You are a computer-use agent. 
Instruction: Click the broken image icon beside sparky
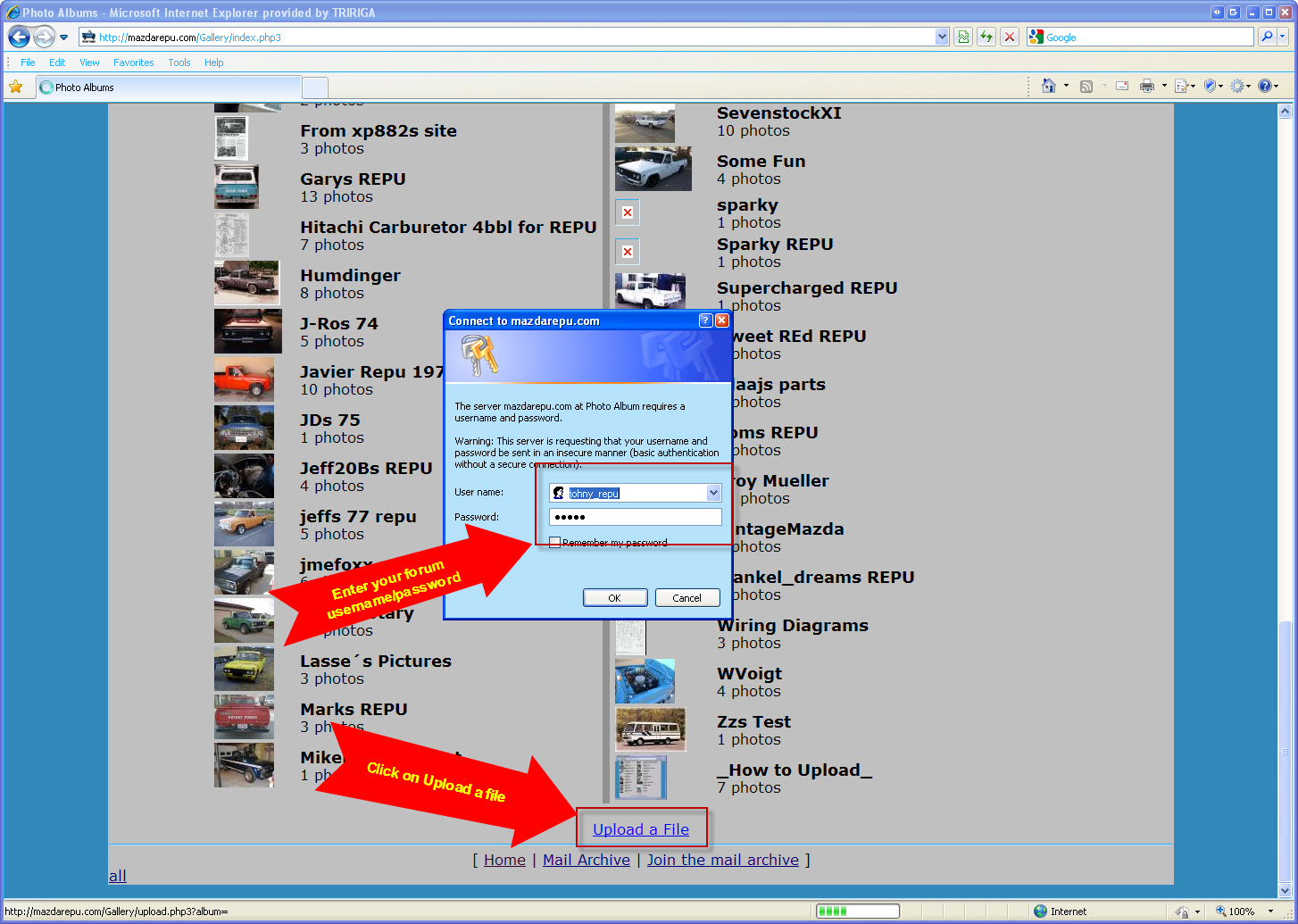tap(628, 212)
